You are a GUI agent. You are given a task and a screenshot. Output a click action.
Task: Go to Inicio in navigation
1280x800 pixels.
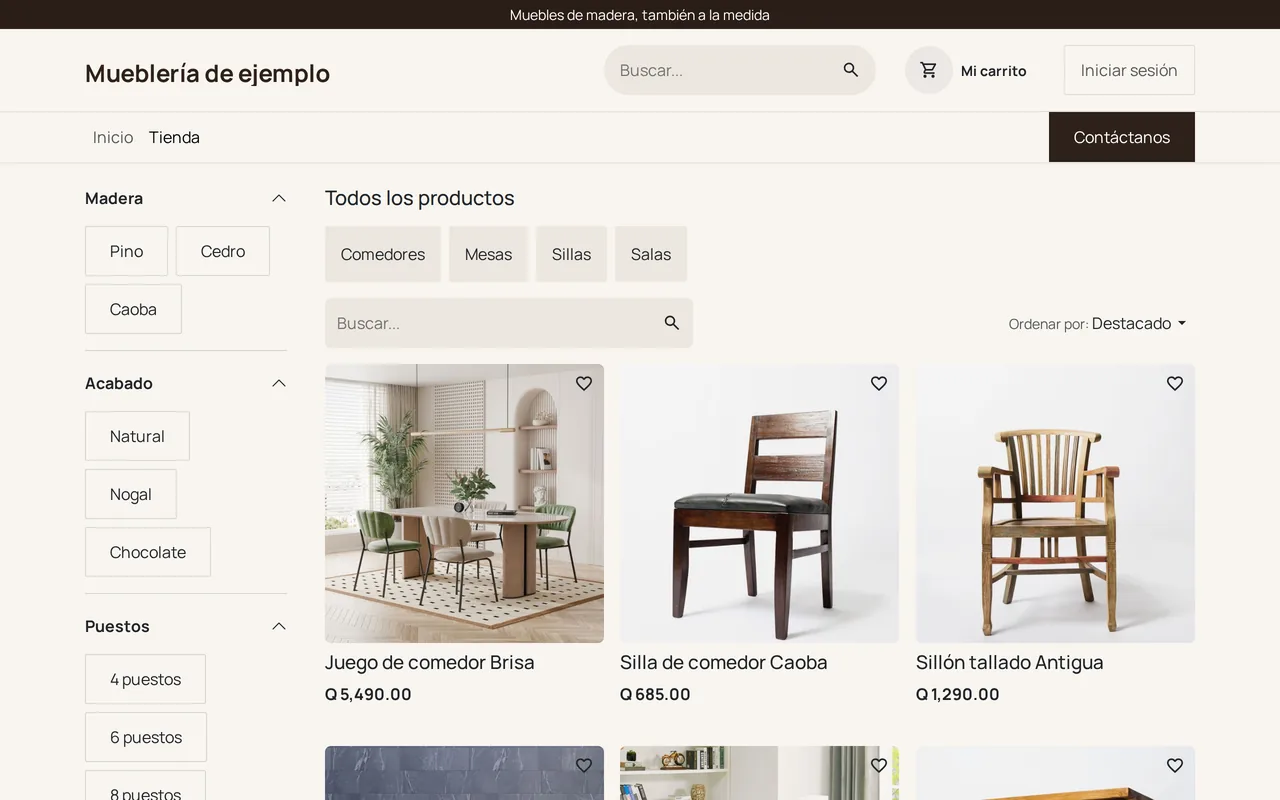coord(113,137)
